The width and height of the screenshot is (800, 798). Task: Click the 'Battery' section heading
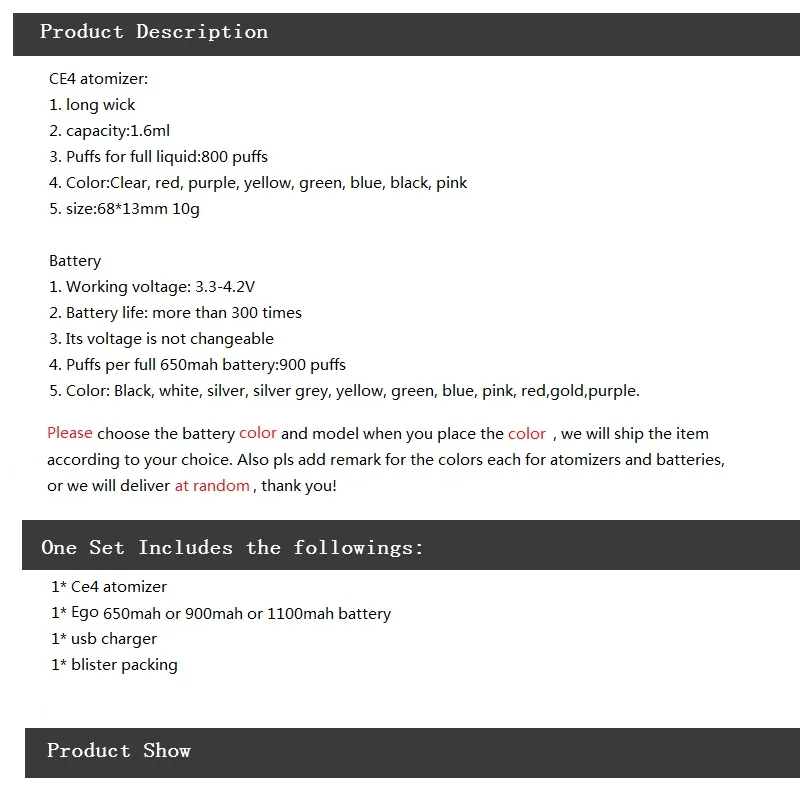point(75,261)
